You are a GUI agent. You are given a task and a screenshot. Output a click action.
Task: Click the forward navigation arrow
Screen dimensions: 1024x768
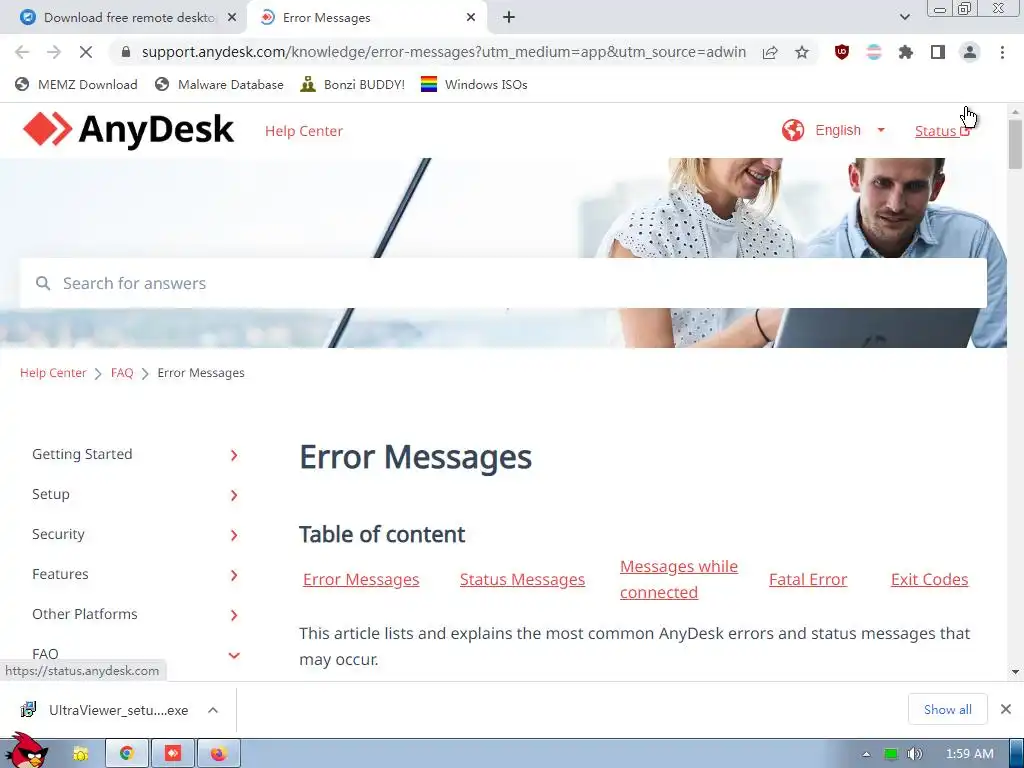click(54, 52)
